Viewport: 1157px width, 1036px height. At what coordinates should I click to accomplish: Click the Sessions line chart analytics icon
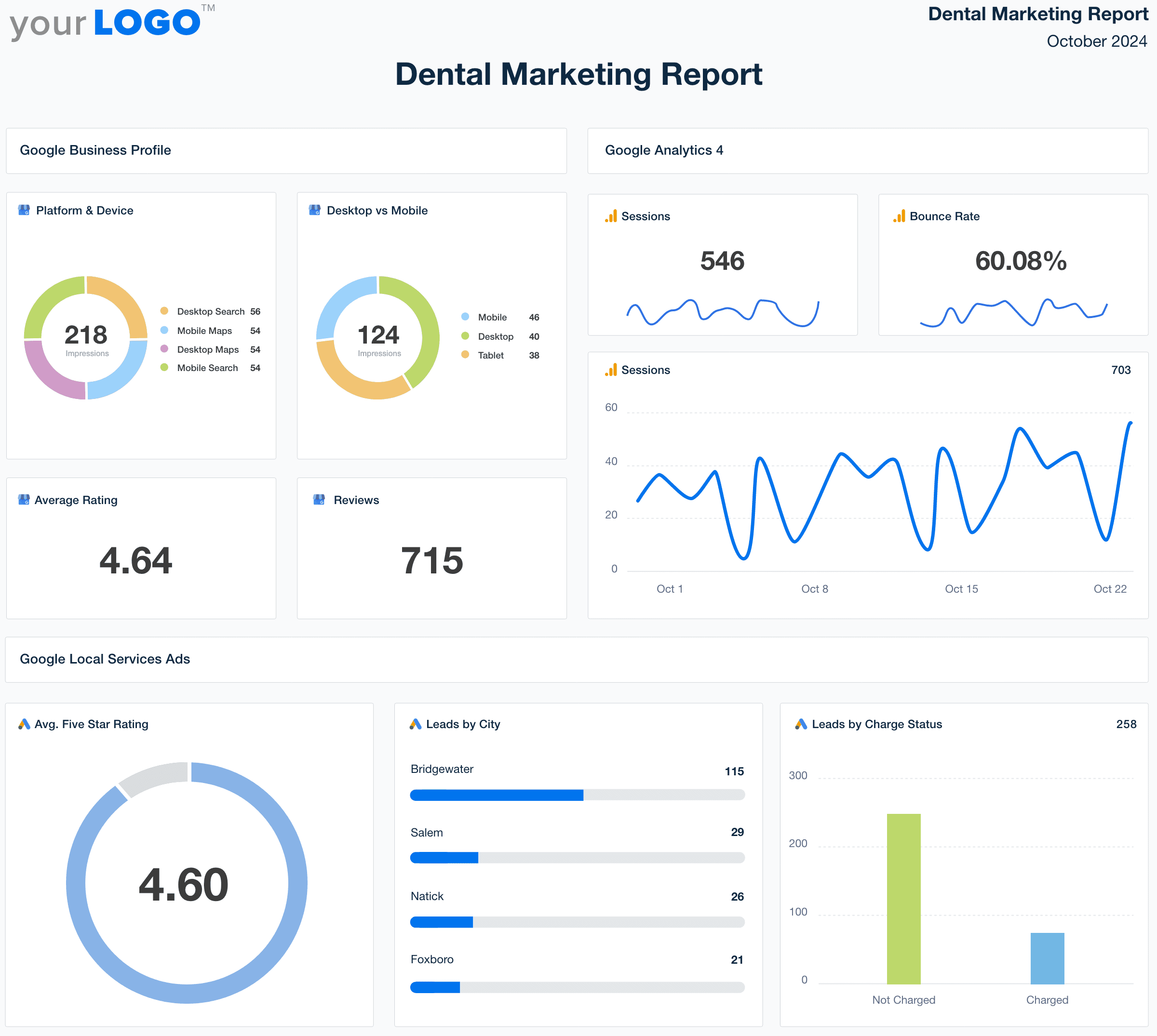click(611, 370)
